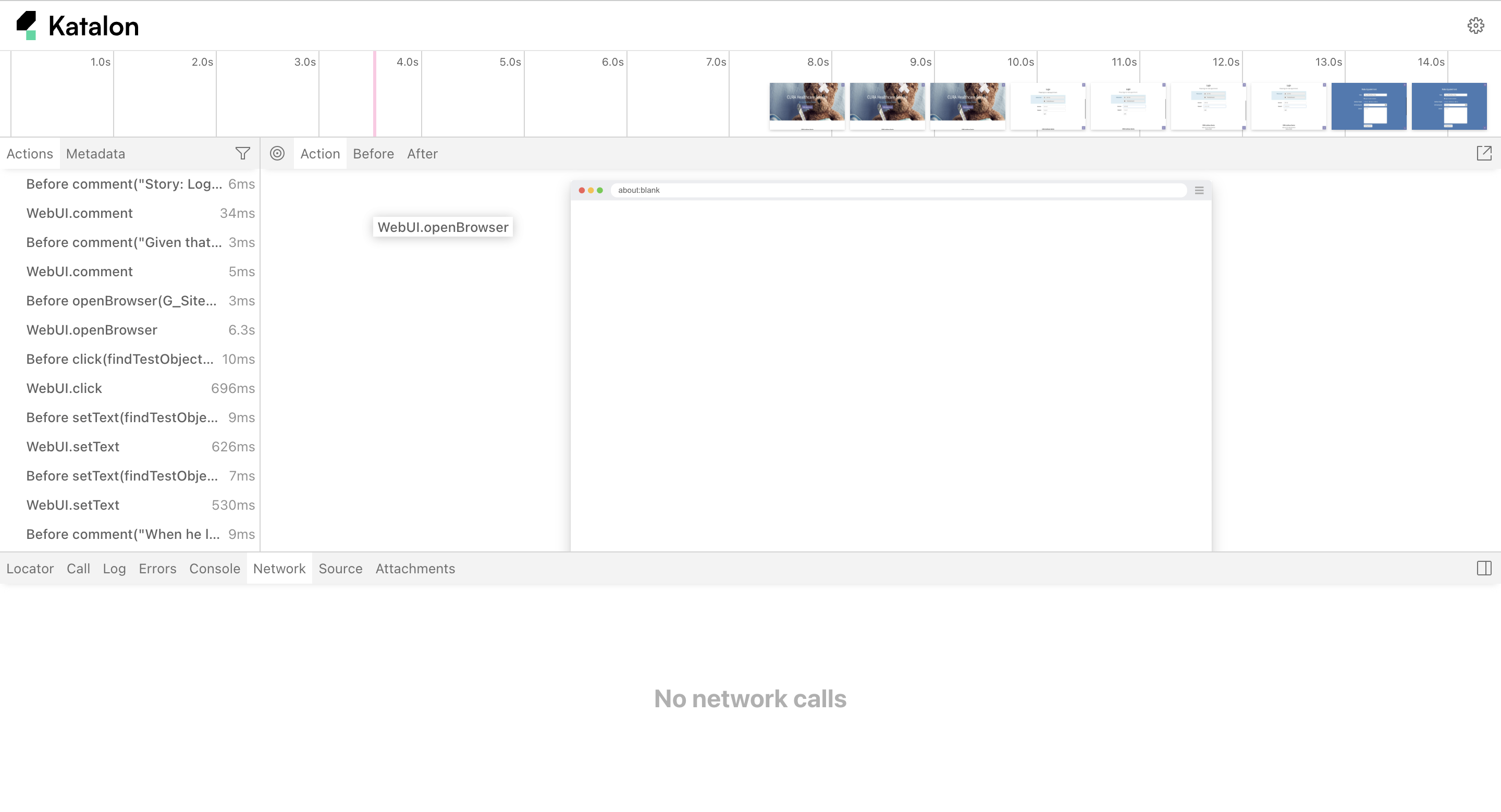Switch to the Source tab
The image size is (1501, 812).
[x=340, y=569]
